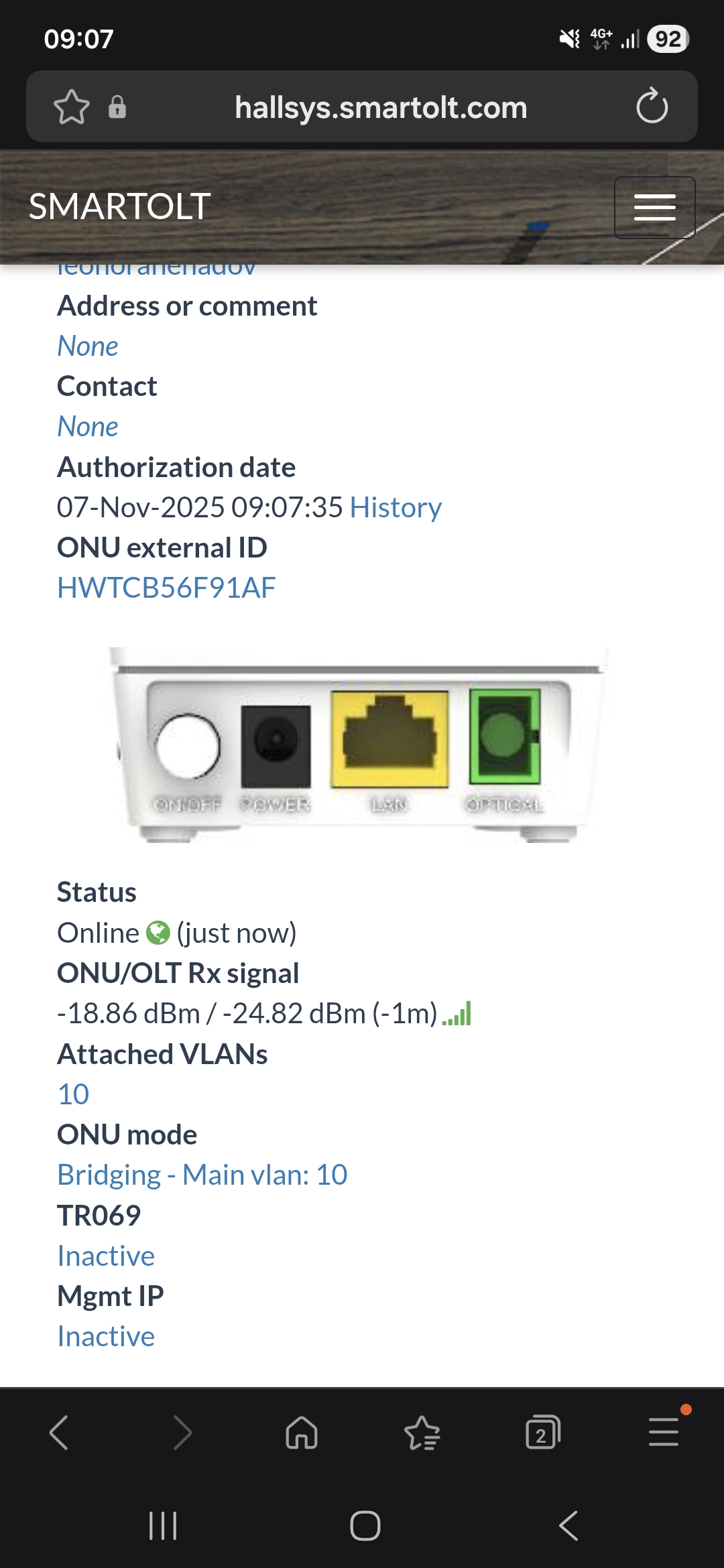
Task: Open the SMARTOLT home logo link
Action: [120, 206]
